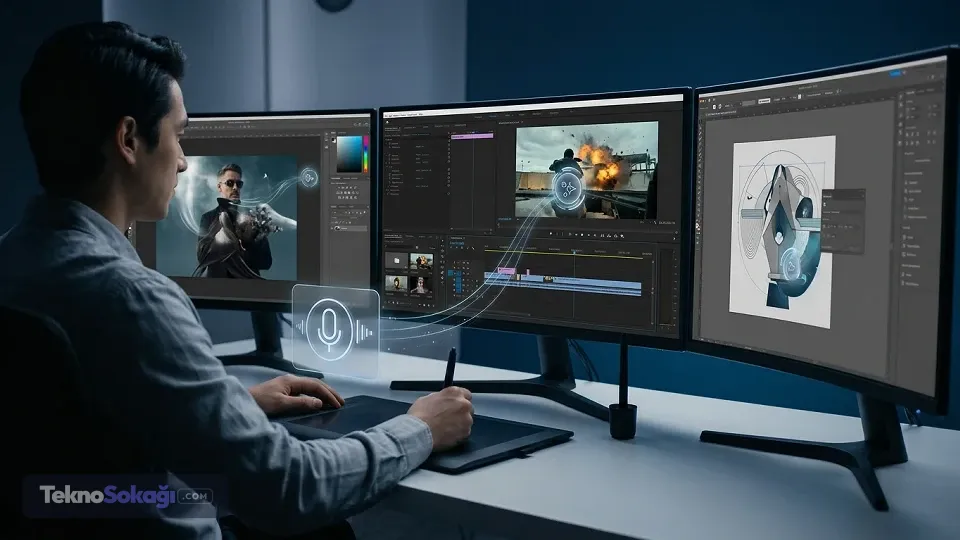Click the floating dark panel's title bar in Illustrator
The height and width of the screenshot is (540, 960).
coord(843,195)
